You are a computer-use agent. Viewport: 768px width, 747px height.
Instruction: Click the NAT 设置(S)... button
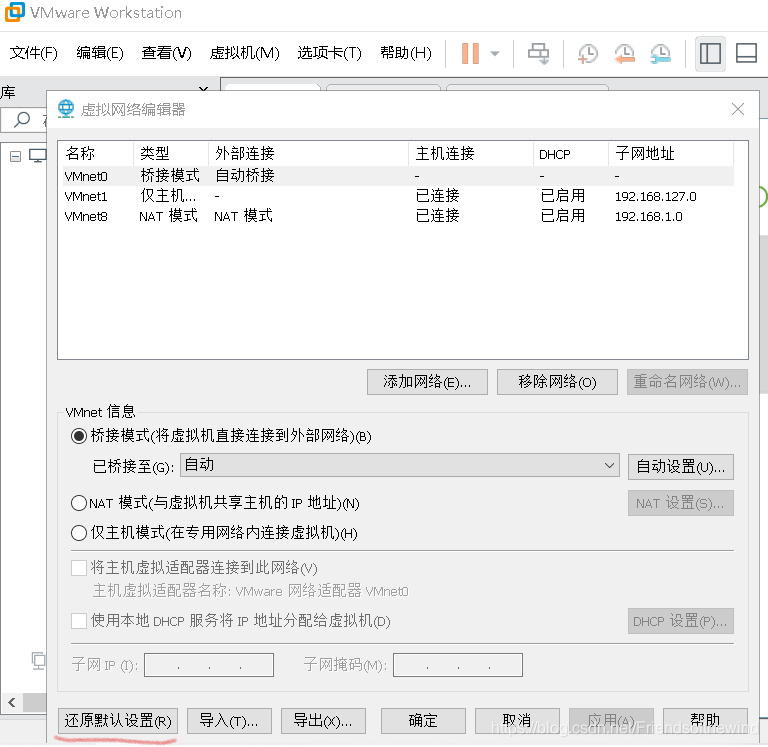[681, 503]
